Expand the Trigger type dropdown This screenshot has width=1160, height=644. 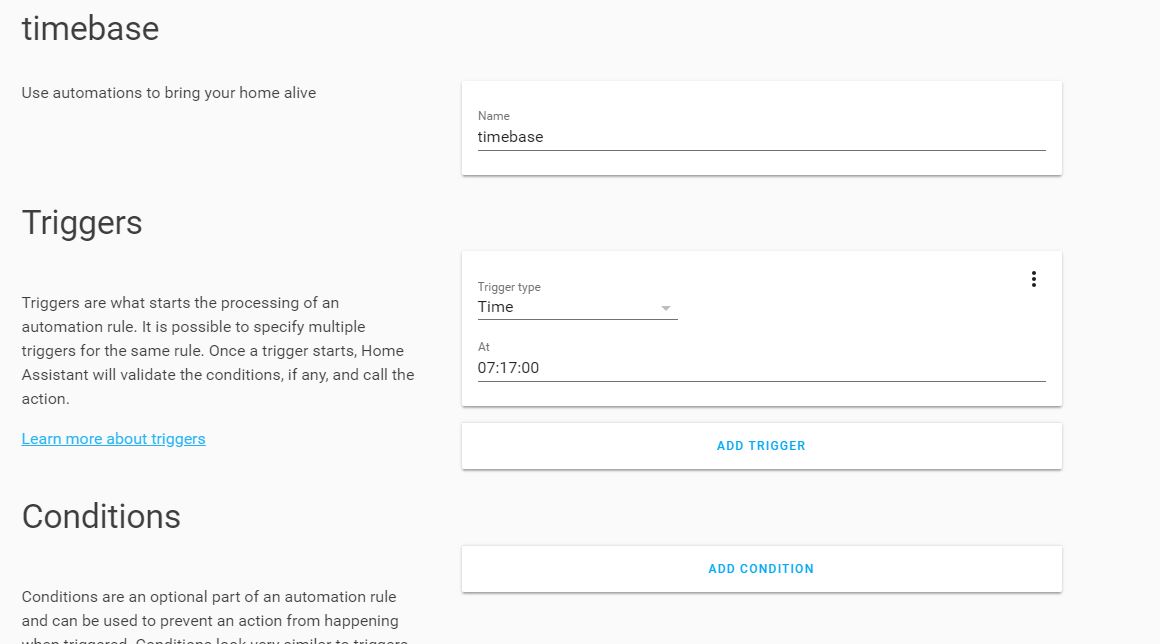pos(577,307)
